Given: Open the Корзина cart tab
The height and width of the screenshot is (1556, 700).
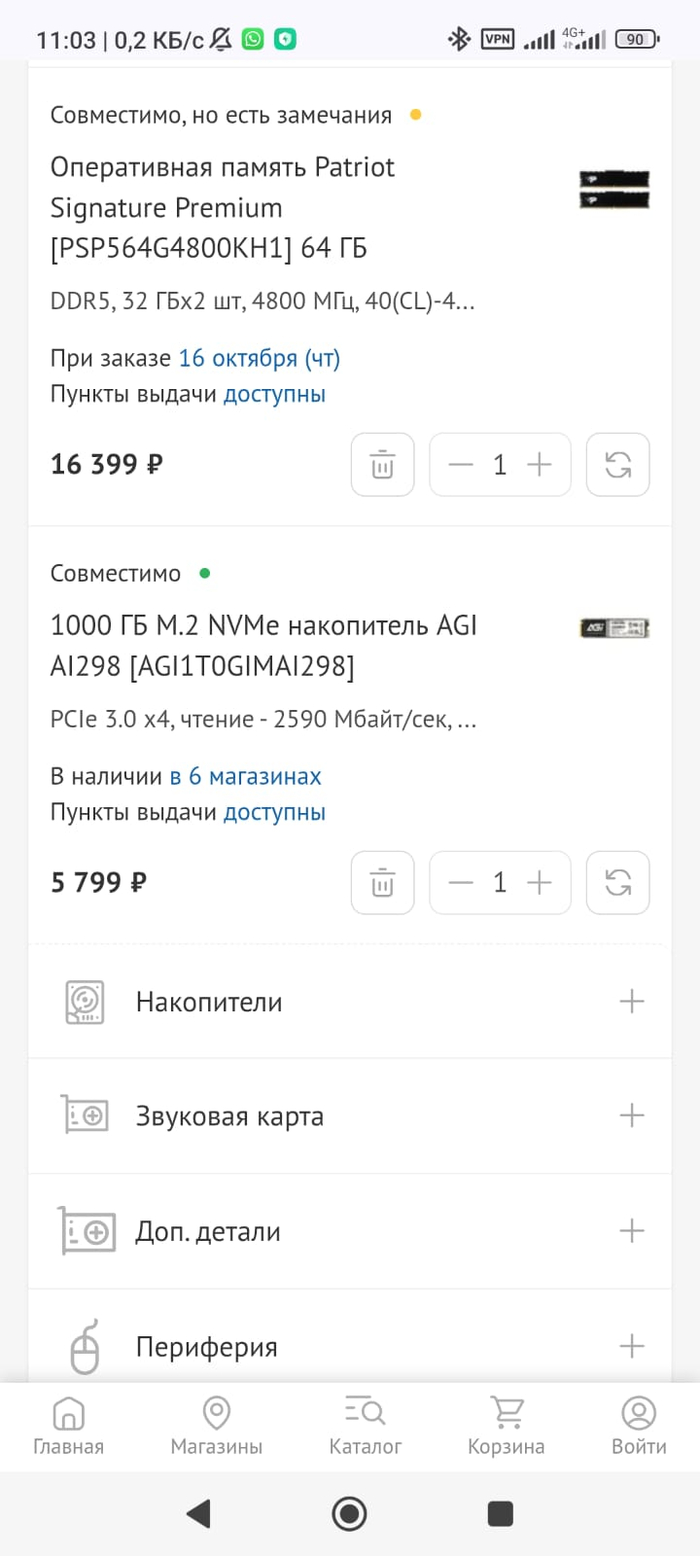Looking at the screenshot, I should [506, 1427].
